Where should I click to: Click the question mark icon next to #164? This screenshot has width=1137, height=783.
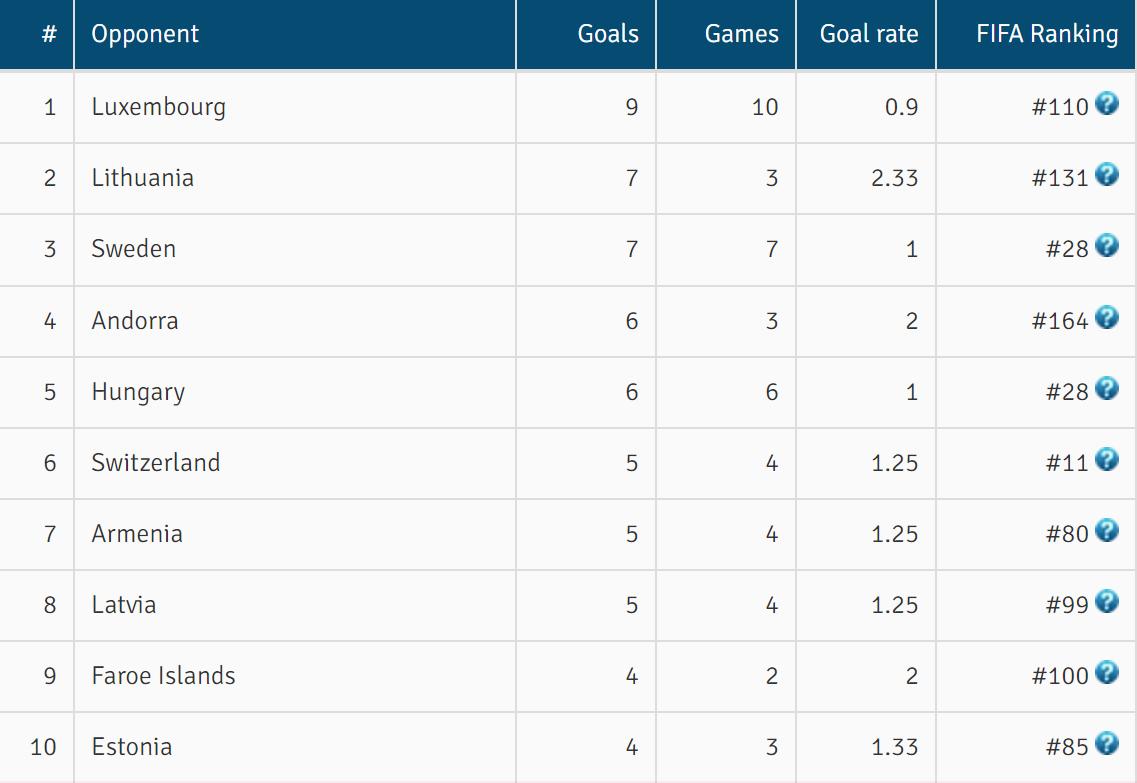(x=1106, y=317)
